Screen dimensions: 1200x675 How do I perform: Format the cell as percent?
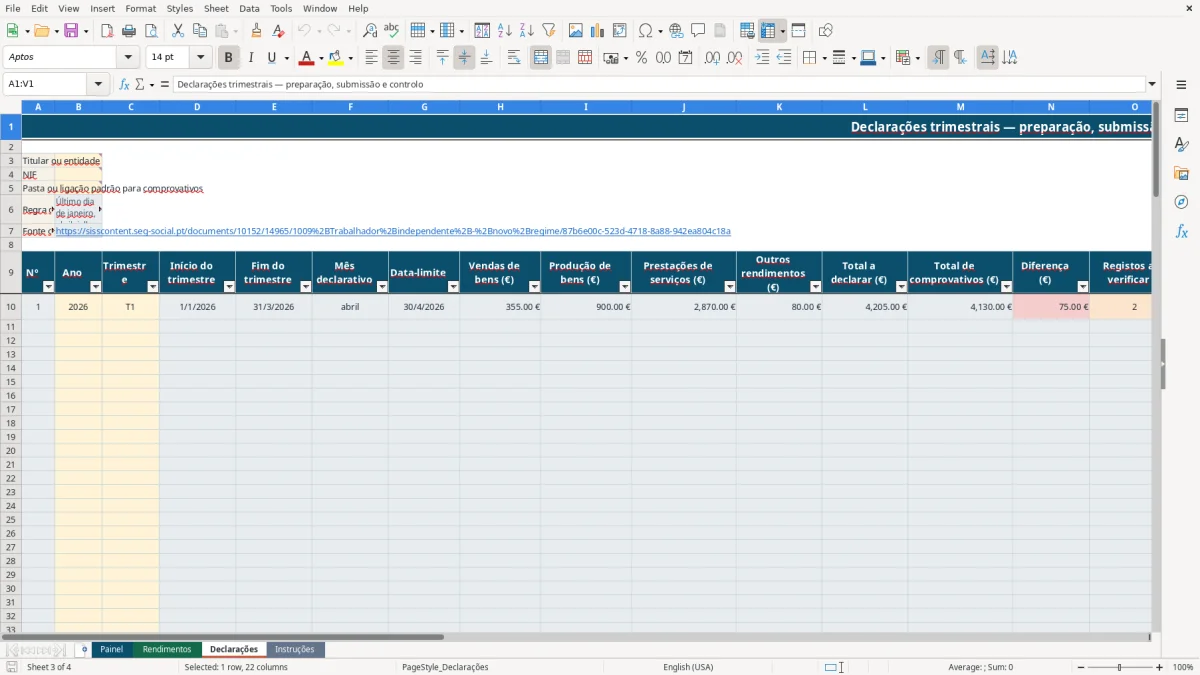[641, 58]
